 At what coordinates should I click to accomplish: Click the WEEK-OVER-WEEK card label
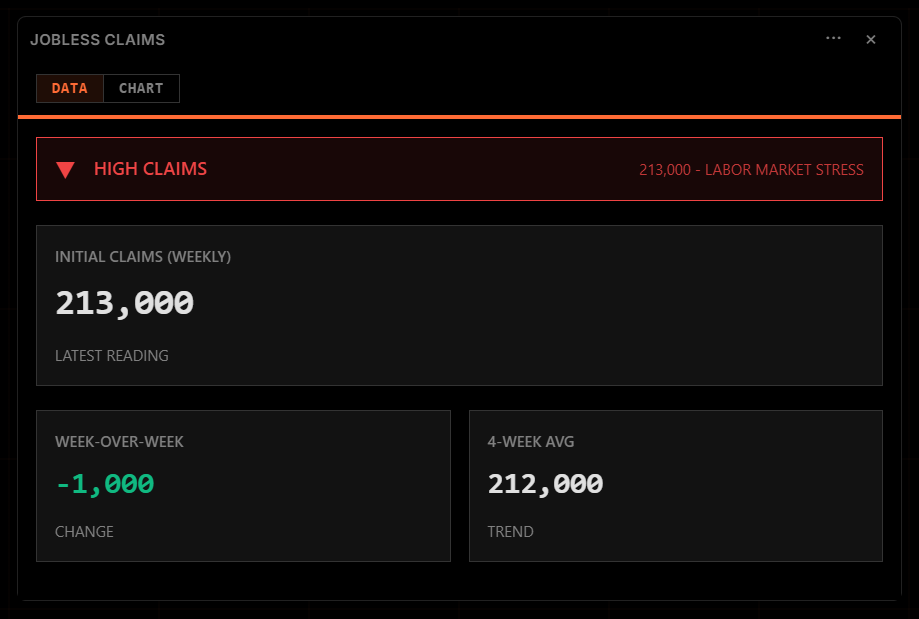(120, 442)
